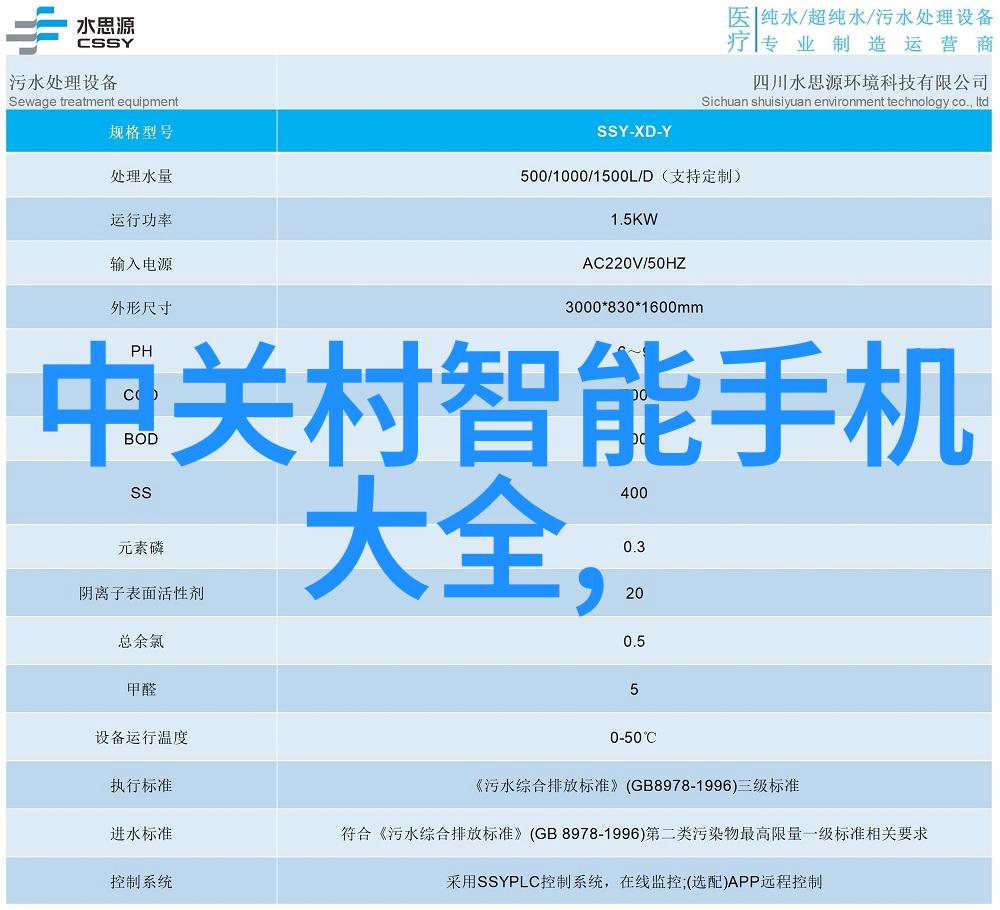Select the AC220V/50HZ value
Viewport: 1000px width, 910px height.
coord(634,263)
